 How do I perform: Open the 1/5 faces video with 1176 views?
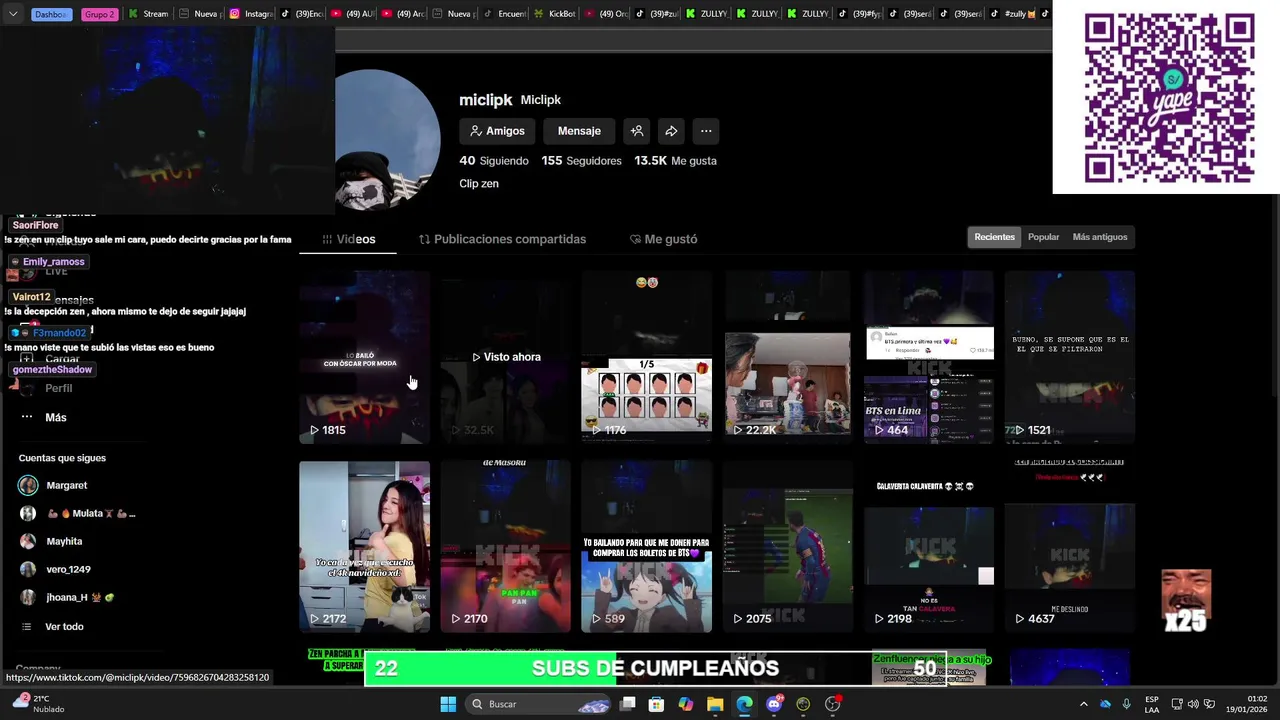pyautogui.click(x=646, y=357)
